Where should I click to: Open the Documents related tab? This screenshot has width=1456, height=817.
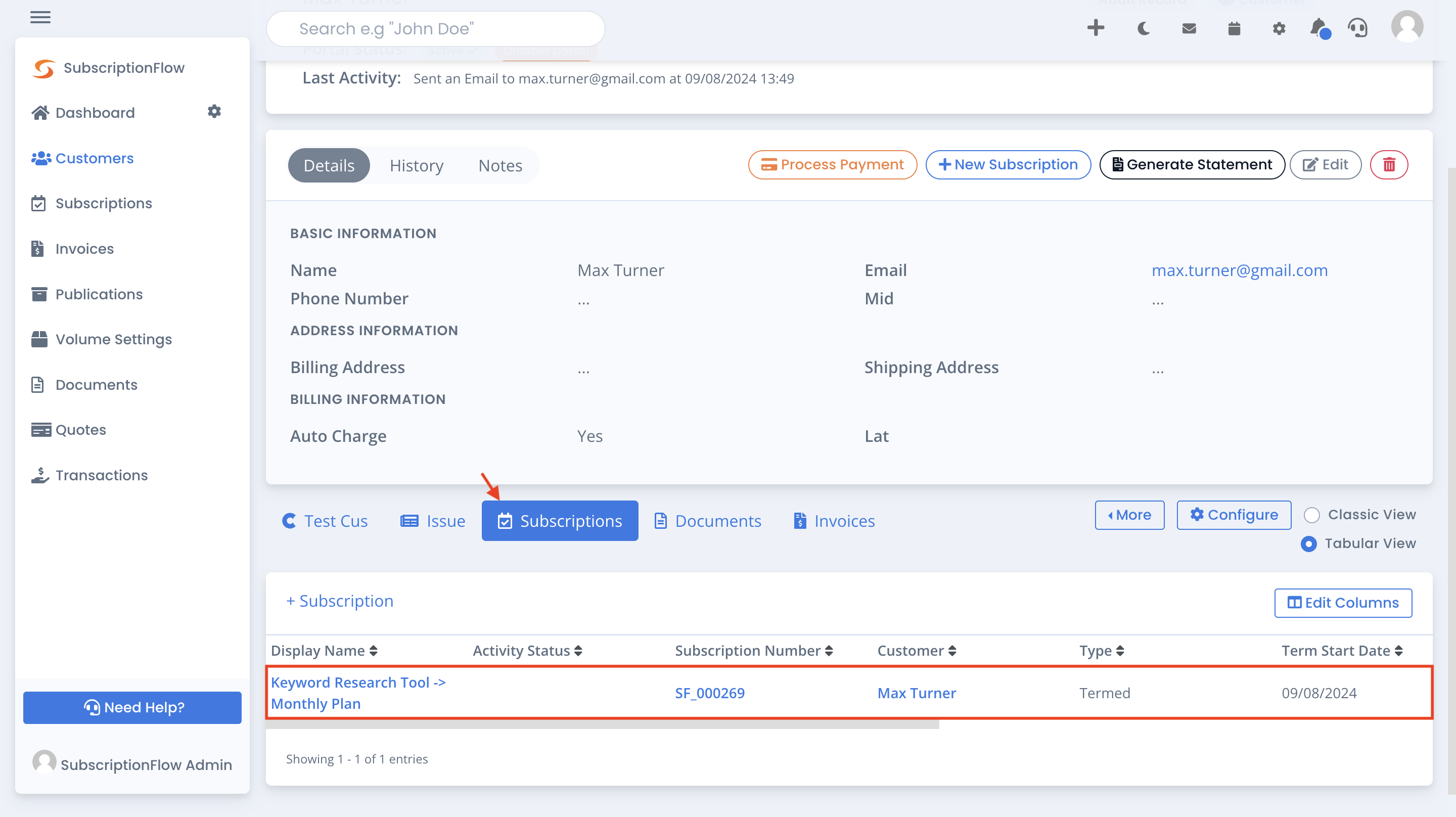[708, 521]
